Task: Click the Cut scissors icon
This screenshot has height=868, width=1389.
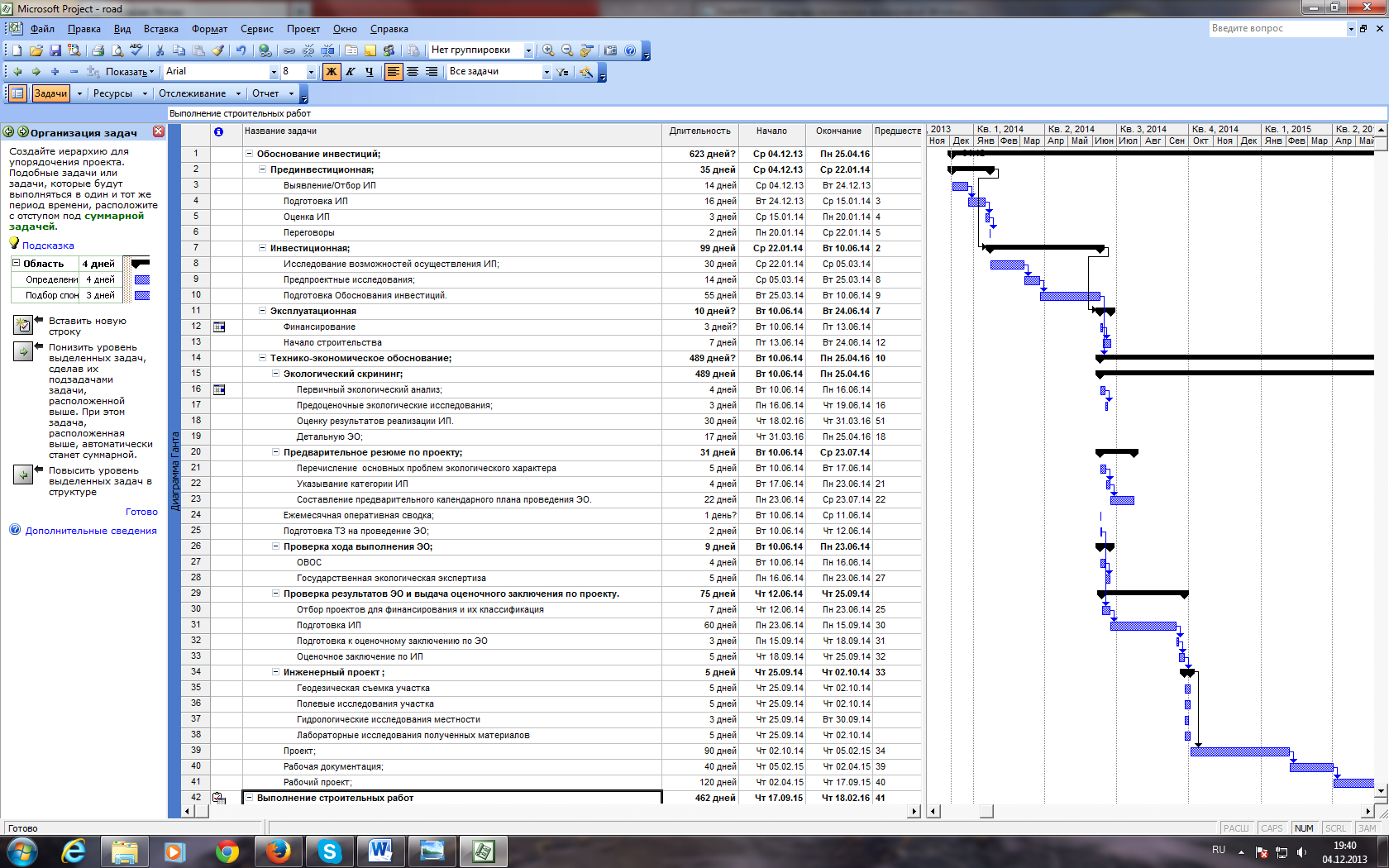Action: pos(160,50)
